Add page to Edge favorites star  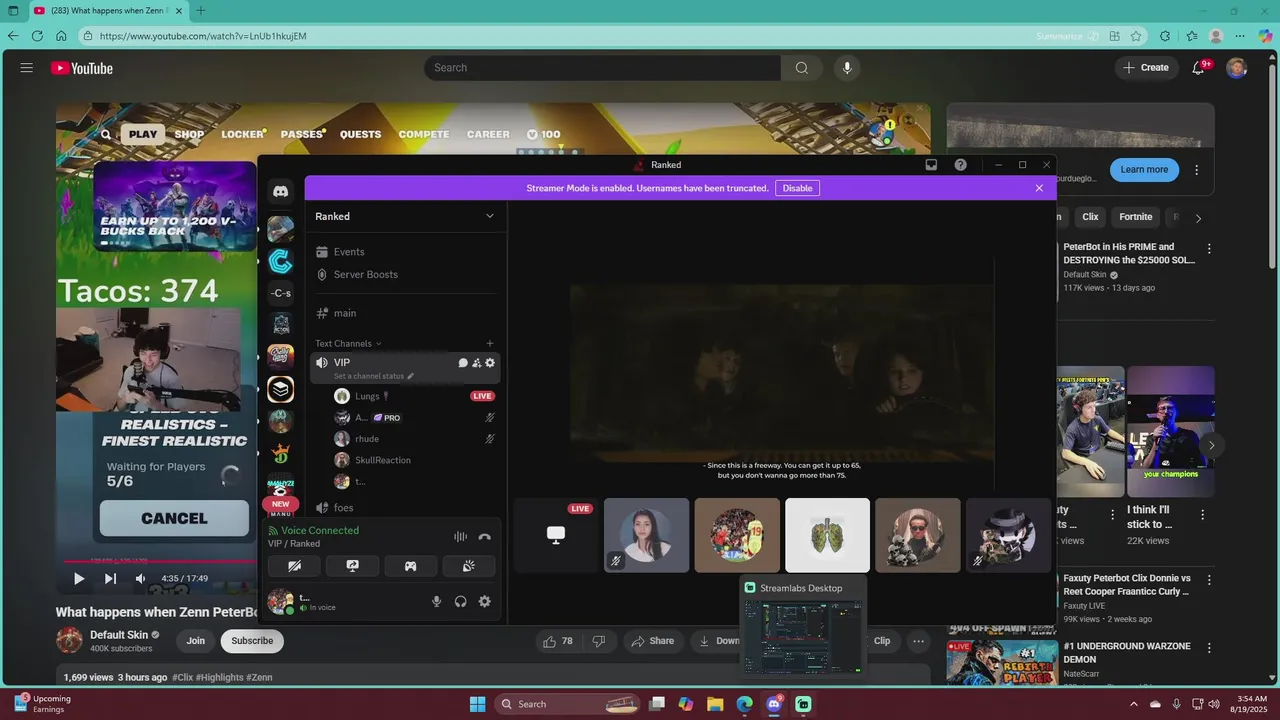click(x=1136, y=36)
